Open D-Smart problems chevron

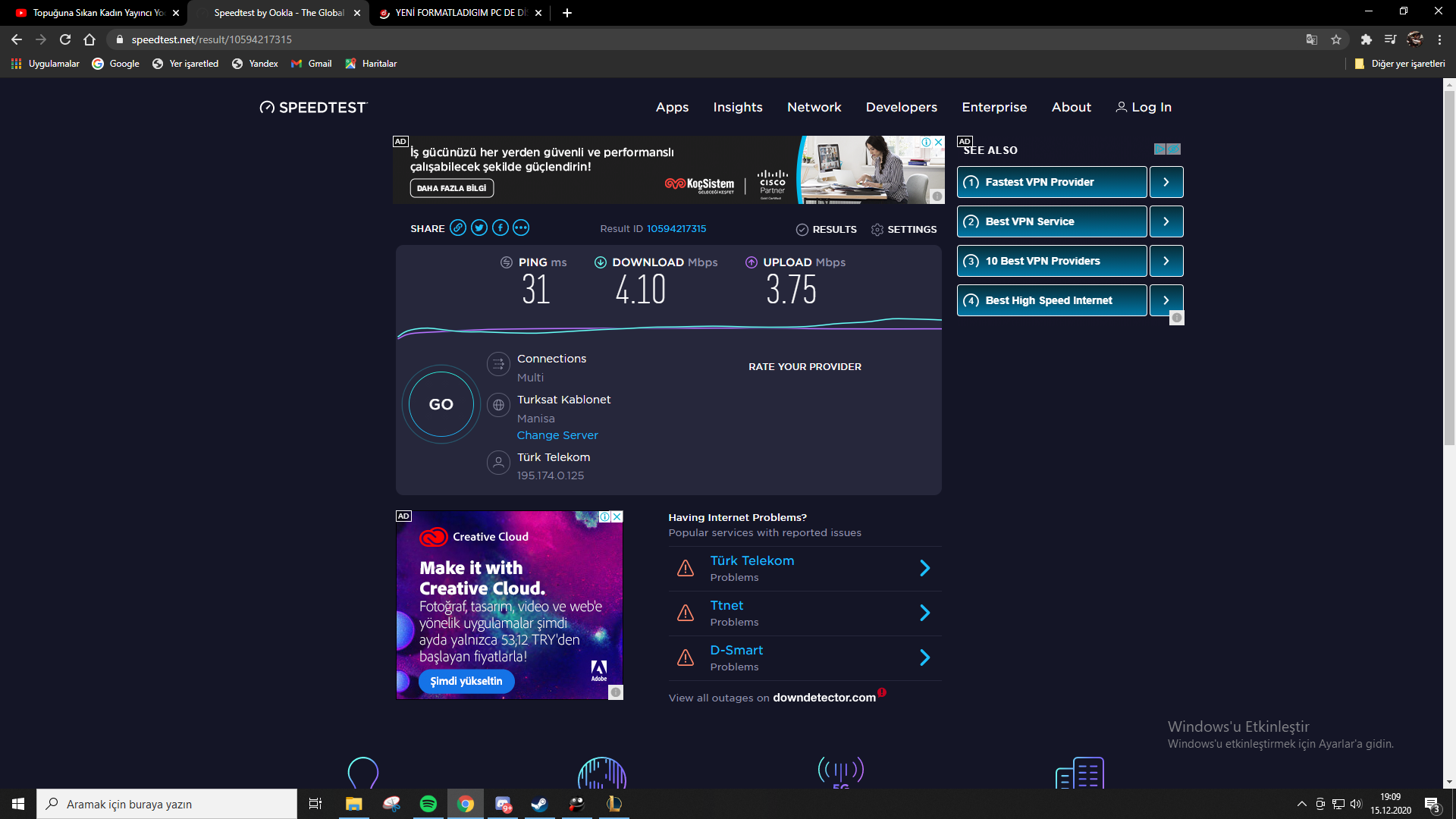925,658
